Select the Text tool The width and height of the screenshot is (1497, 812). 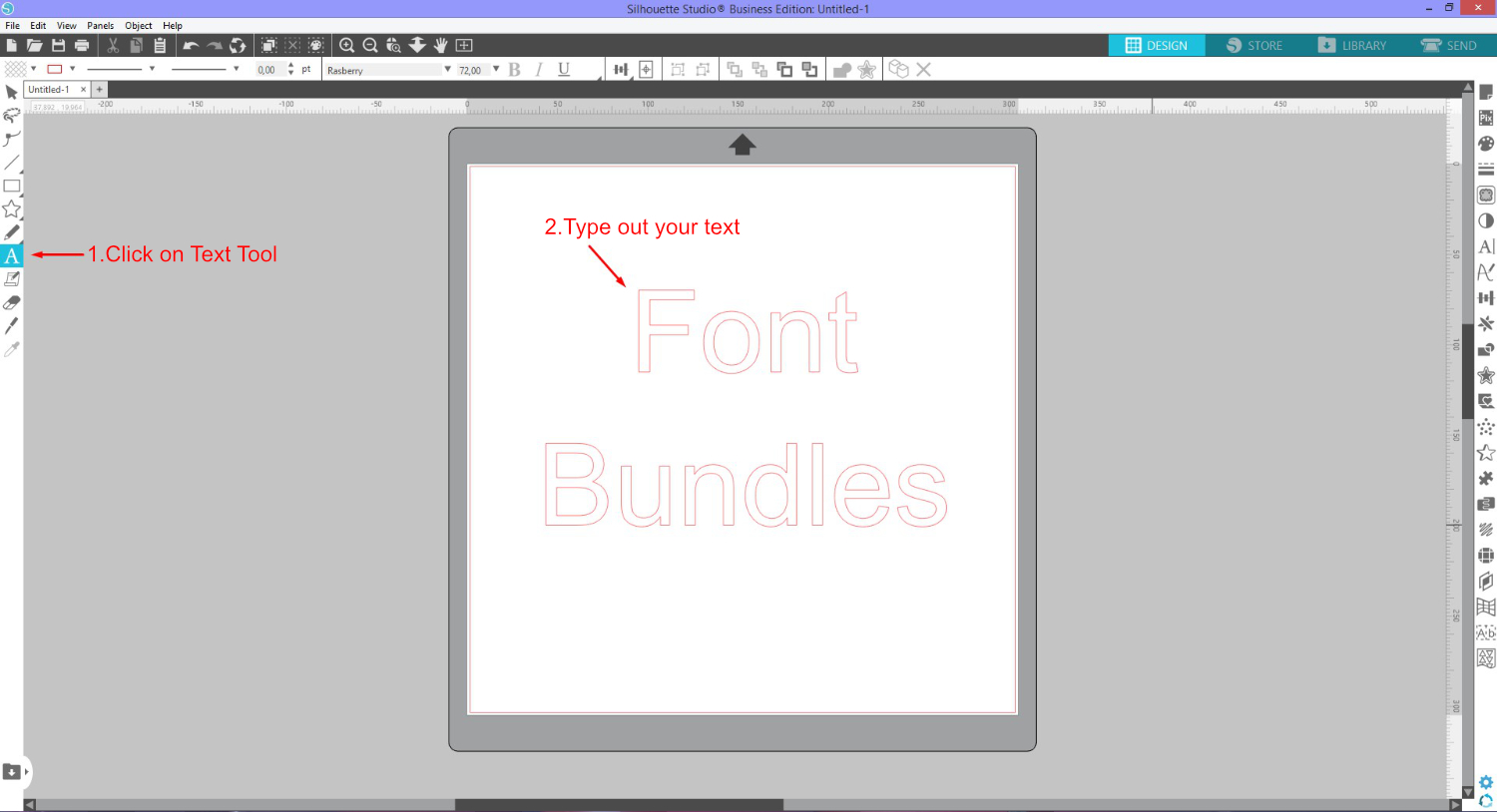(x=12, y=255)
